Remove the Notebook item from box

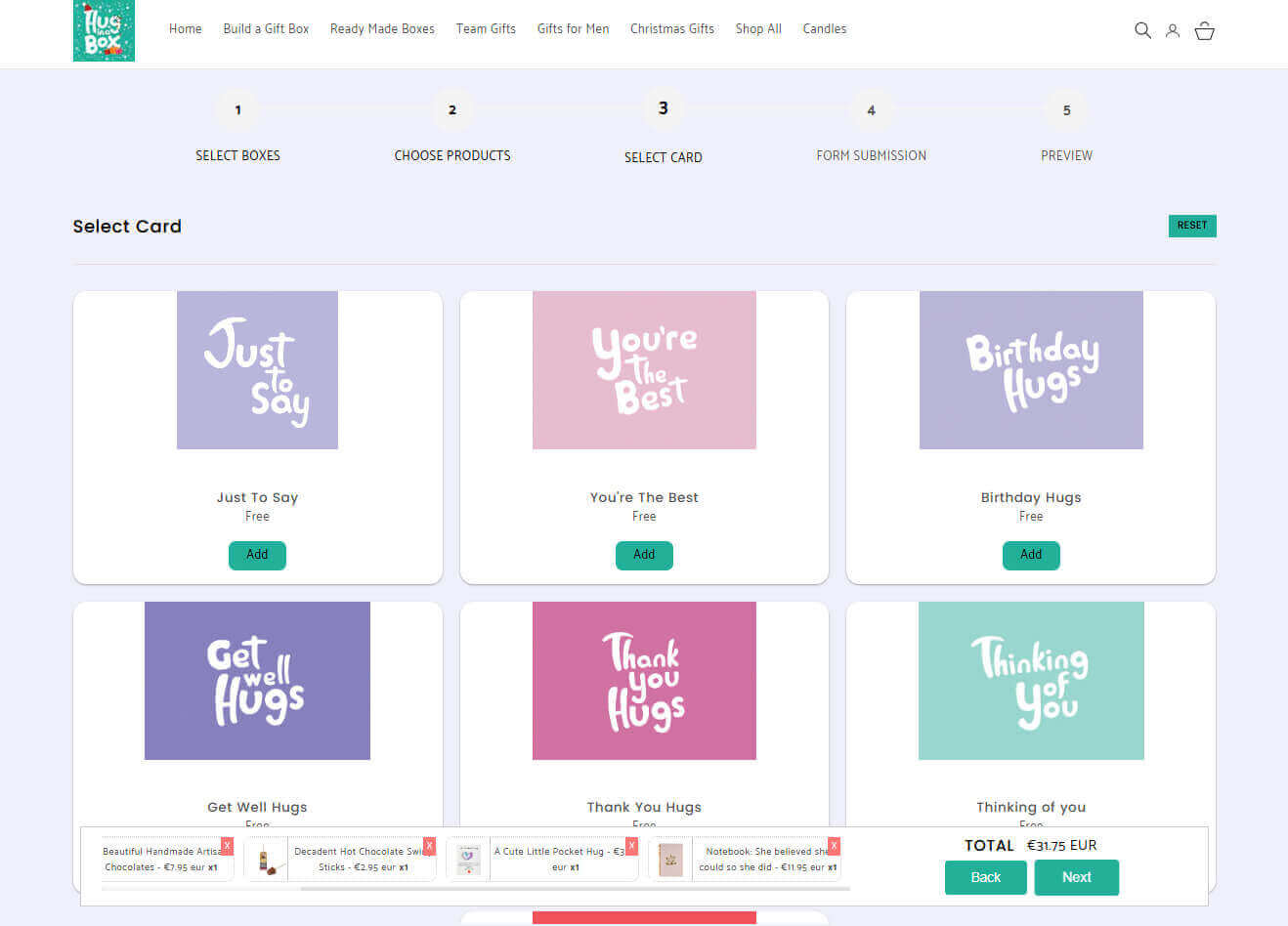(834, 846)
